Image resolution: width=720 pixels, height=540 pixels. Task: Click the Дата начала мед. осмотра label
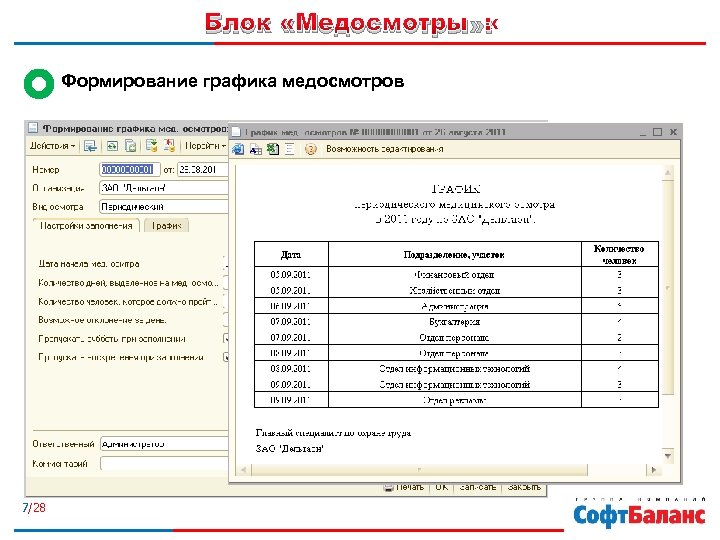point(89,264)
